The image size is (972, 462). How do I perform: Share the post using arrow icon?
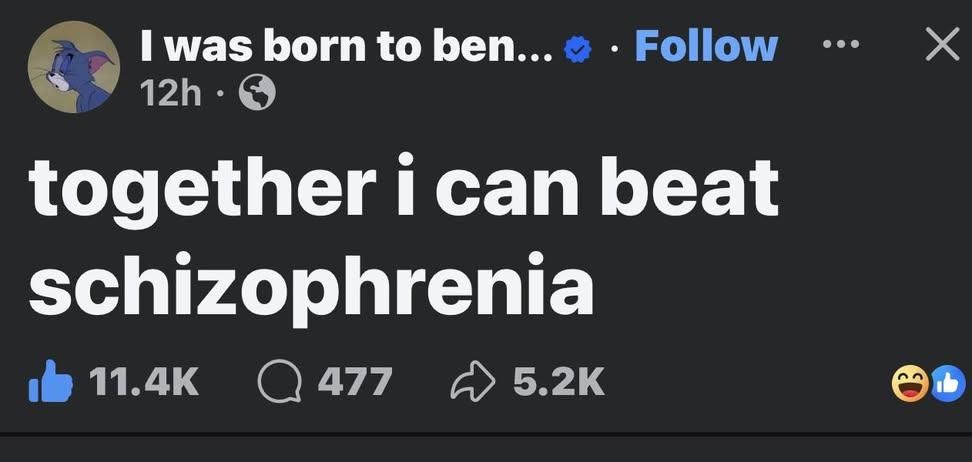coord(473,381)
